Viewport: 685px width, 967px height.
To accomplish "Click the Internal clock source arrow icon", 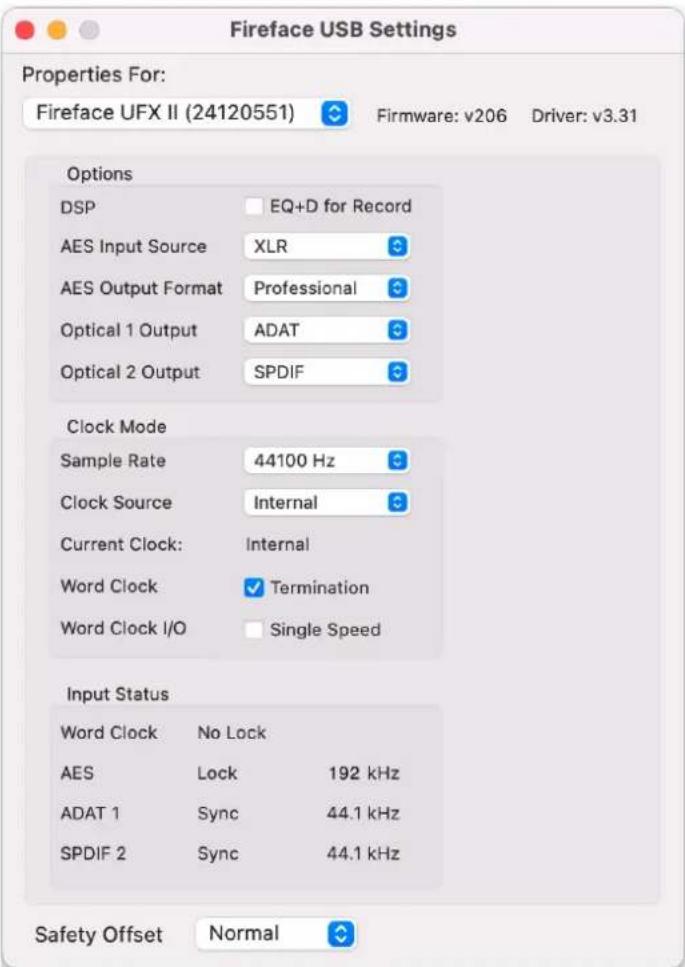I will (398, 503).
